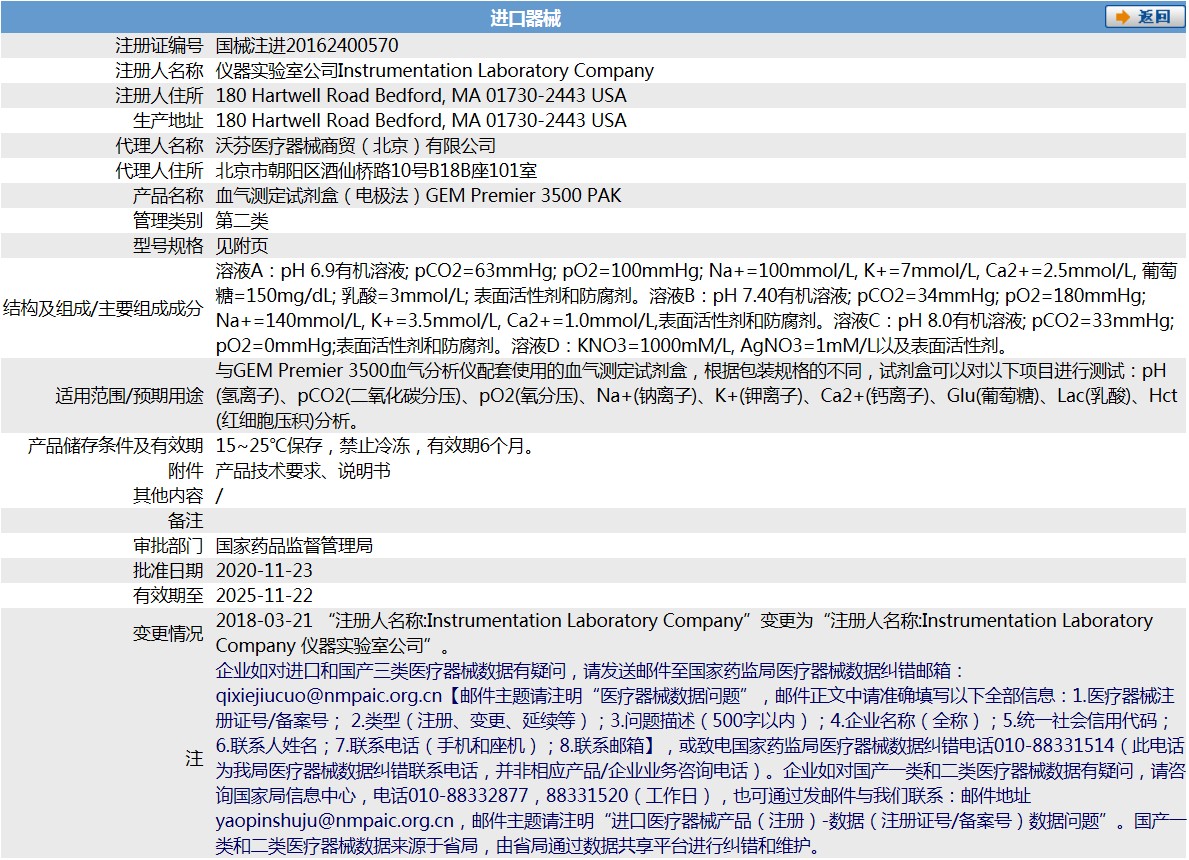Click the 返回 back button
The width and height of the screenshot is (1189, 860).
coord(1144,17)
